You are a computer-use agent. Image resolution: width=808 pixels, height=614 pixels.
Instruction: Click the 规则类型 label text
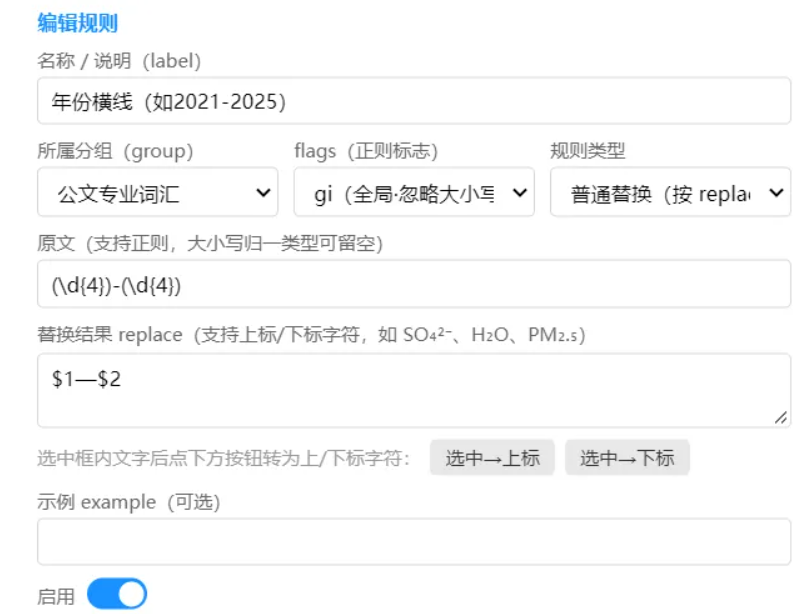coord(588,151)
